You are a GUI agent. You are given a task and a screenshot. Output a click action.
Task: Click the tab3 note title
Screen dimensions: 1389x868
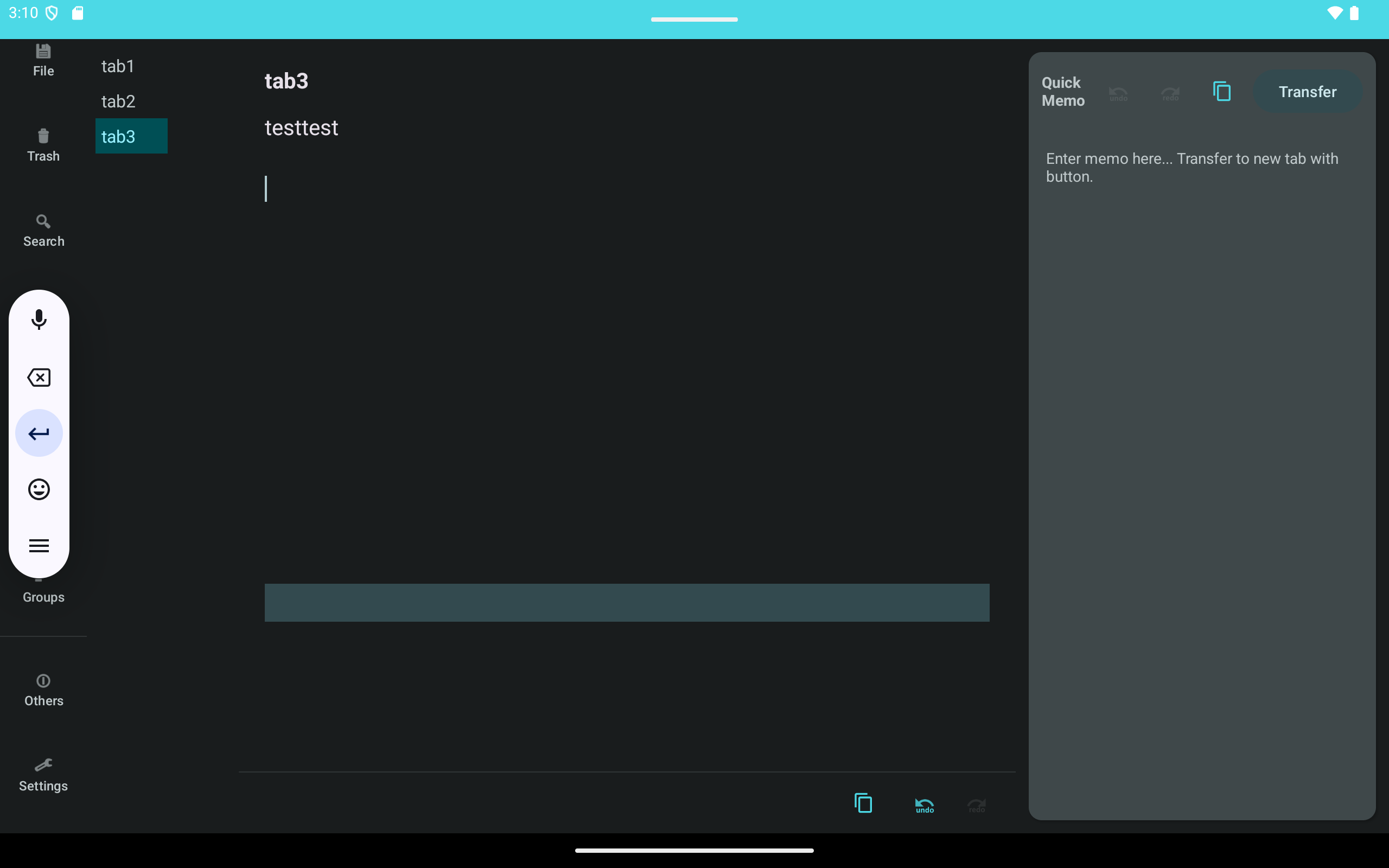click(286, 81)
